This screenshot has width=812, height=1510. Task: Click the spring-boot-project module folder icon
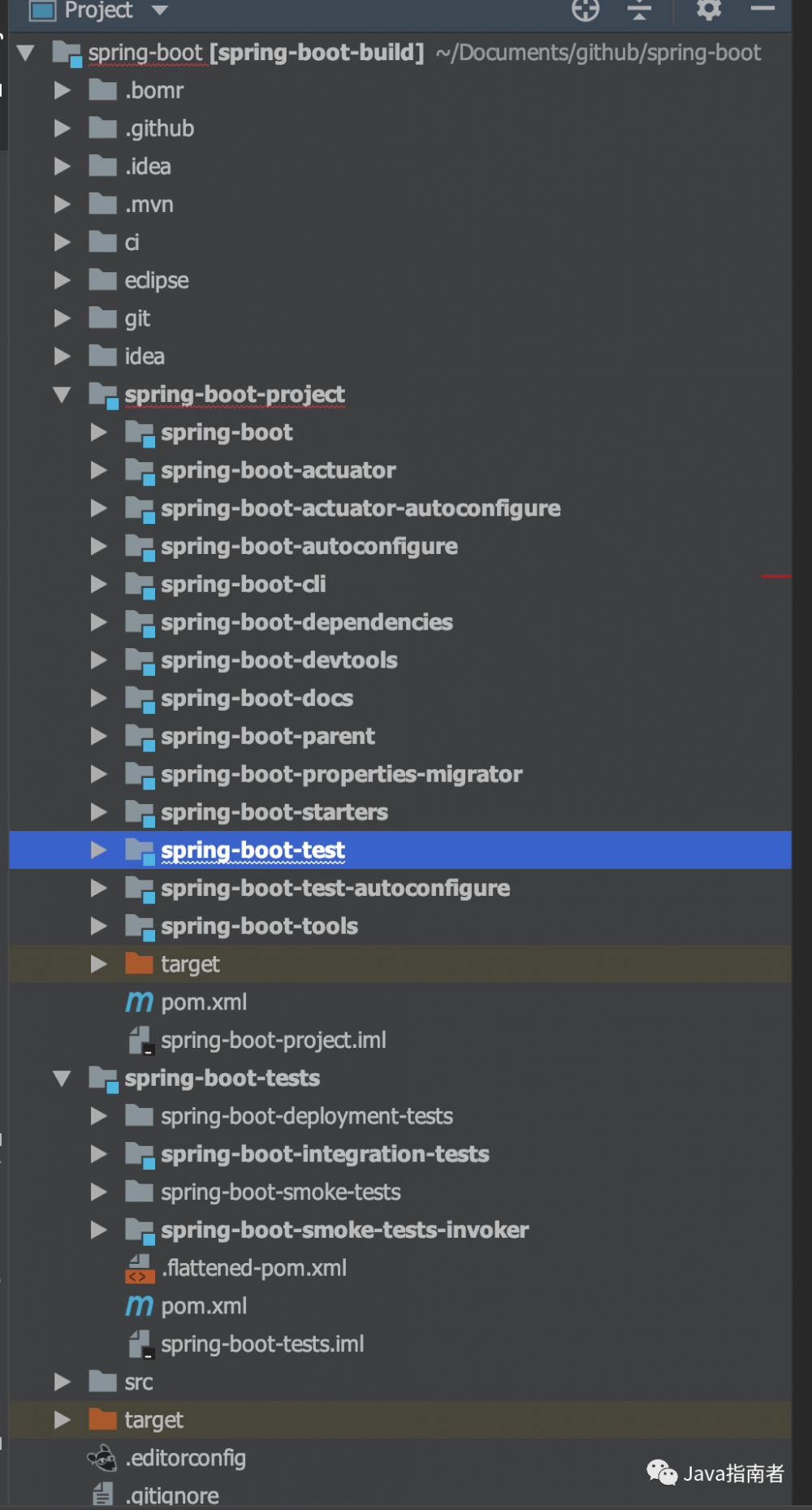point(103,396)
